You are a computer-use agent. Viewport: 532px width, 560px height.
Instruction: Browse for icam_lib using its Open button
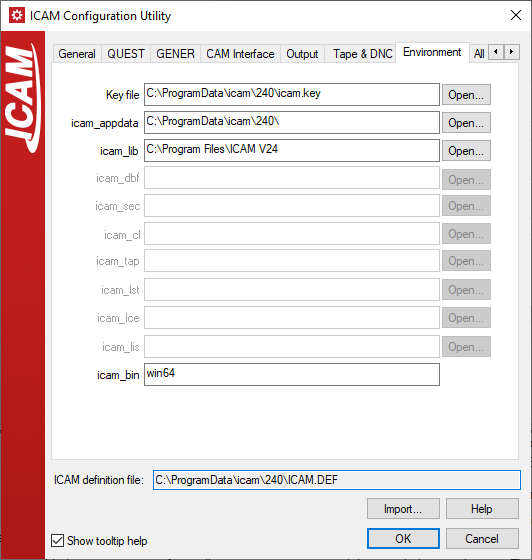(x=466, y=151)
